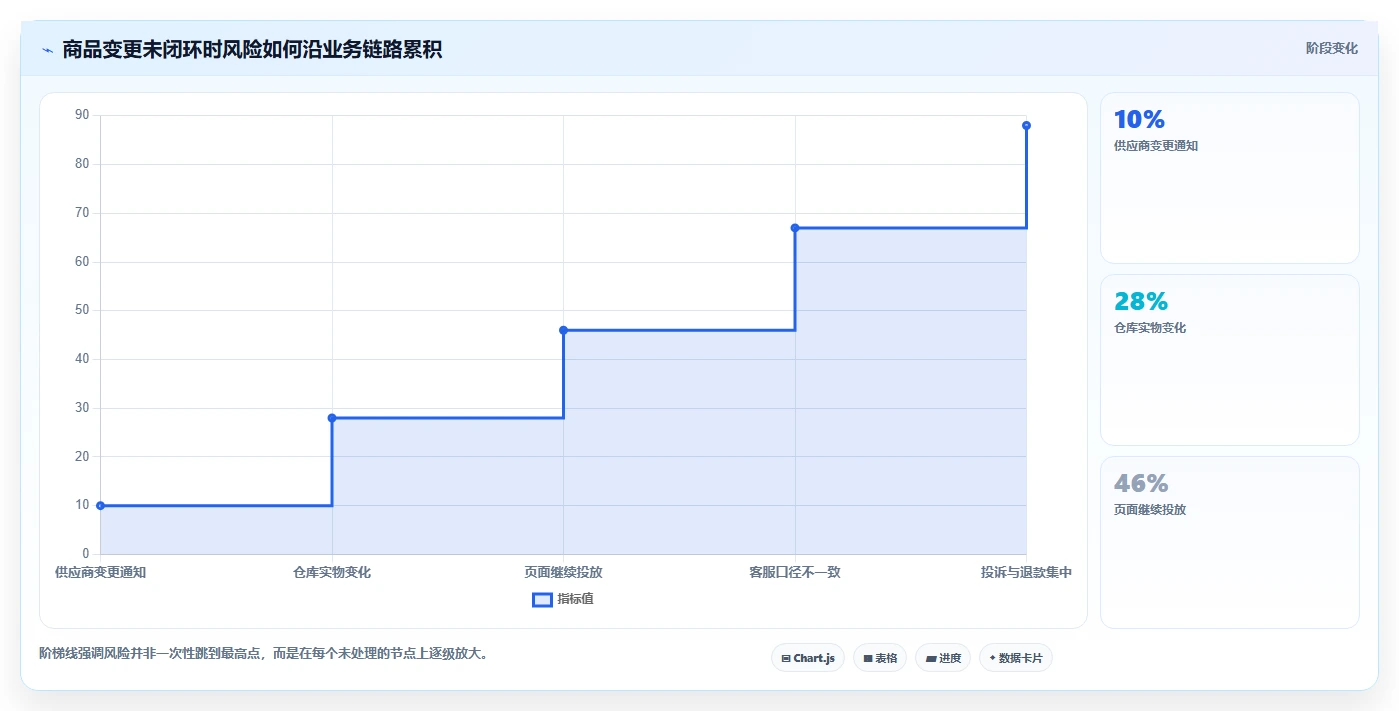
Task: Toggle the 指标值 legend swatch
Action: point(542,599)
